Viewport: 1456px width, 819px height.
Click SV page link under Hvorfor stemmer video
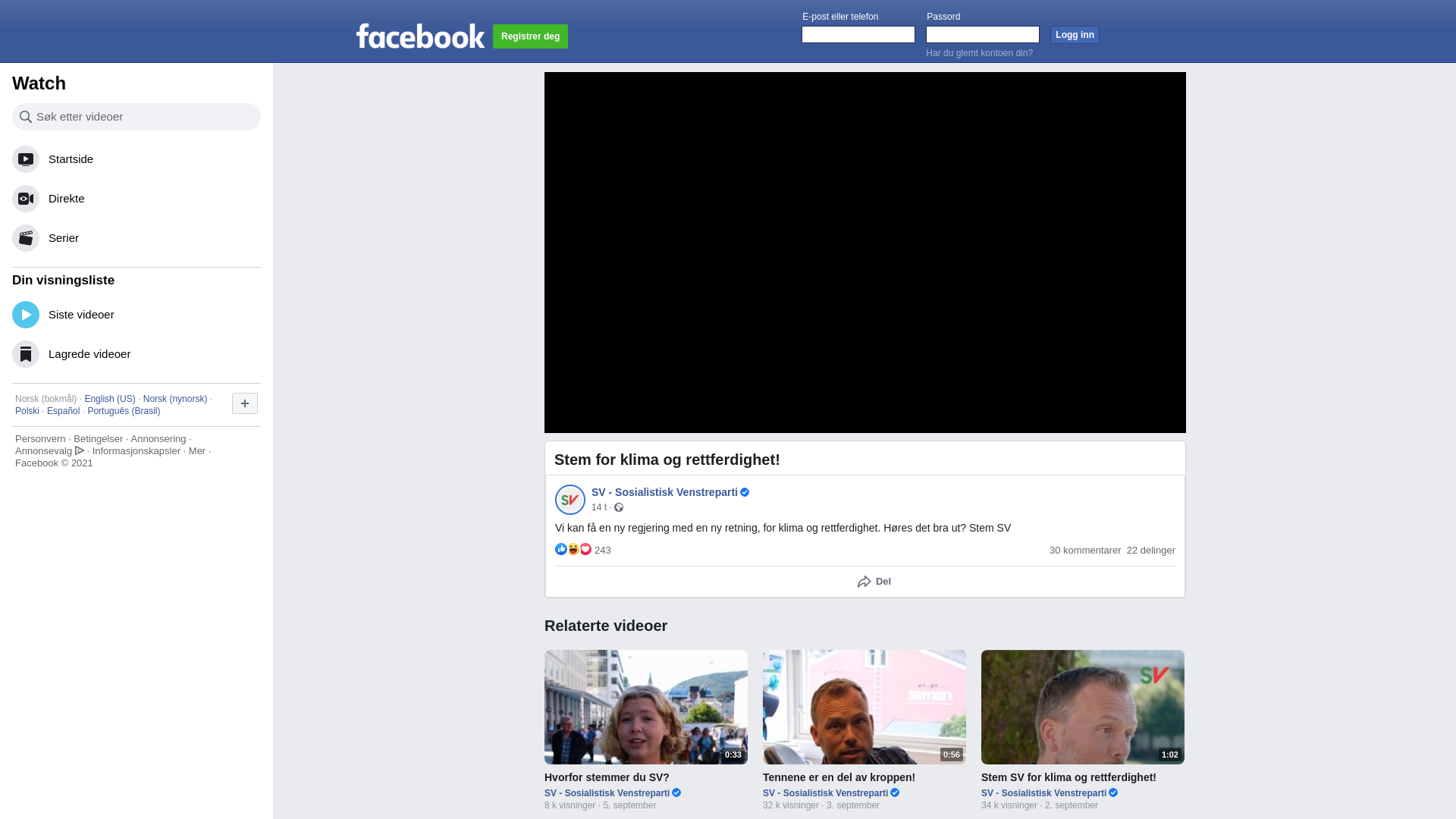607,793
